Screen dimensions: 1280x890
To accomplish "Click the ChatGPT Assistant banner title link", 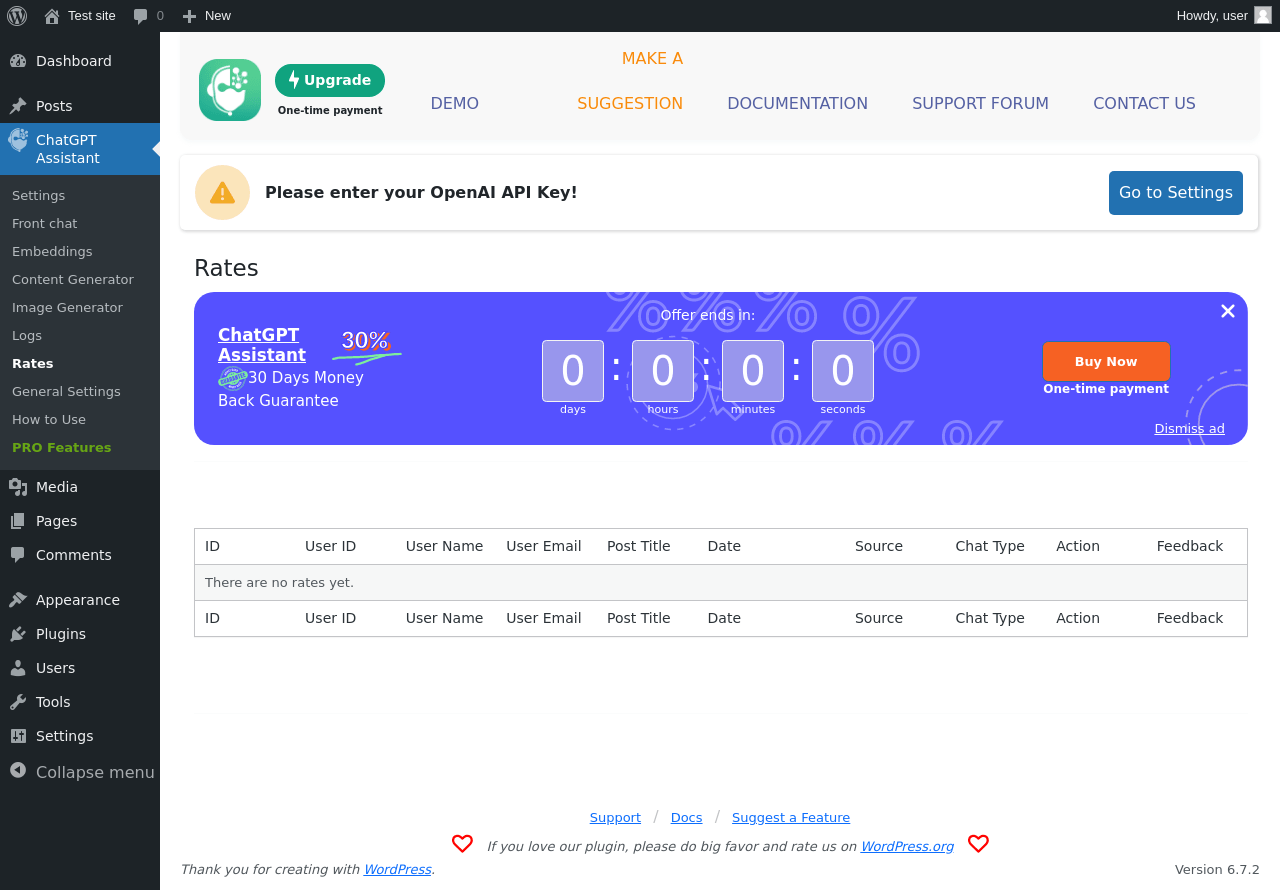I will [x=262, y=345].
